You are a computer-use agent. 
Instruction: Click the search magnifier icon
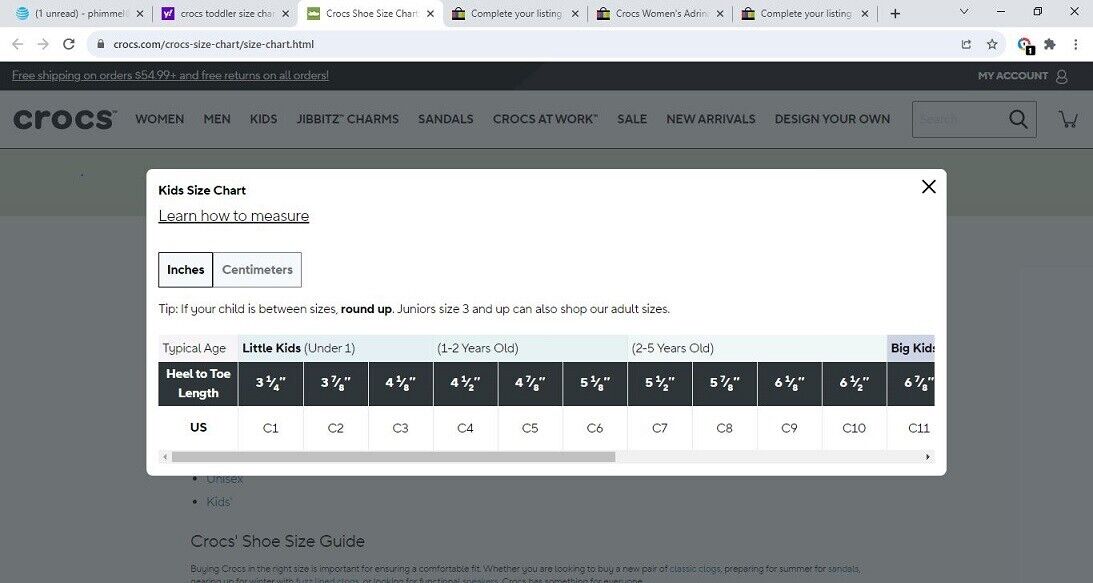click(1018, 119)
